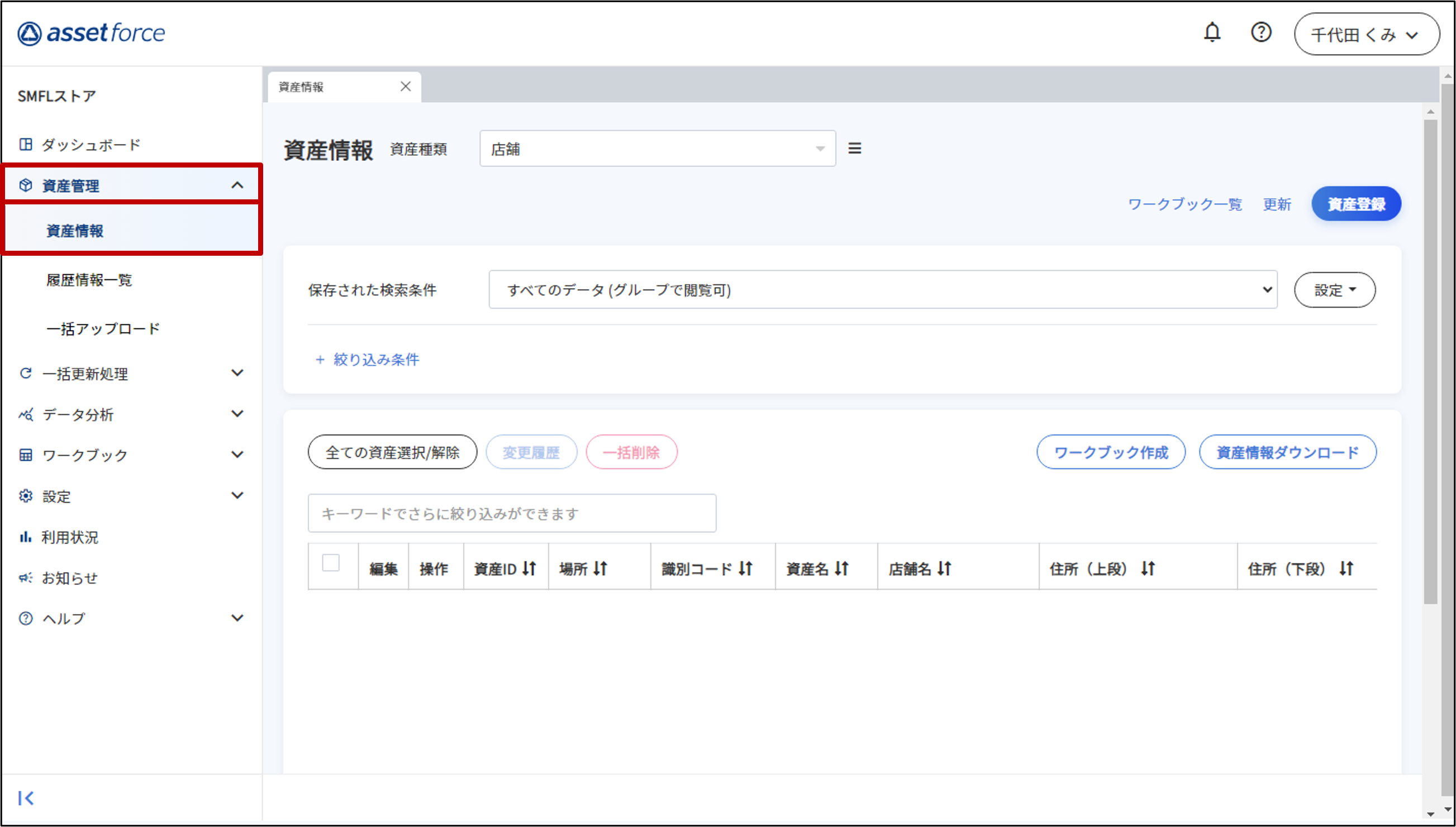Click the ダッシュボード dashboard icon
The height and width of the screenshot is (827, 1456).
pos(26,144)
